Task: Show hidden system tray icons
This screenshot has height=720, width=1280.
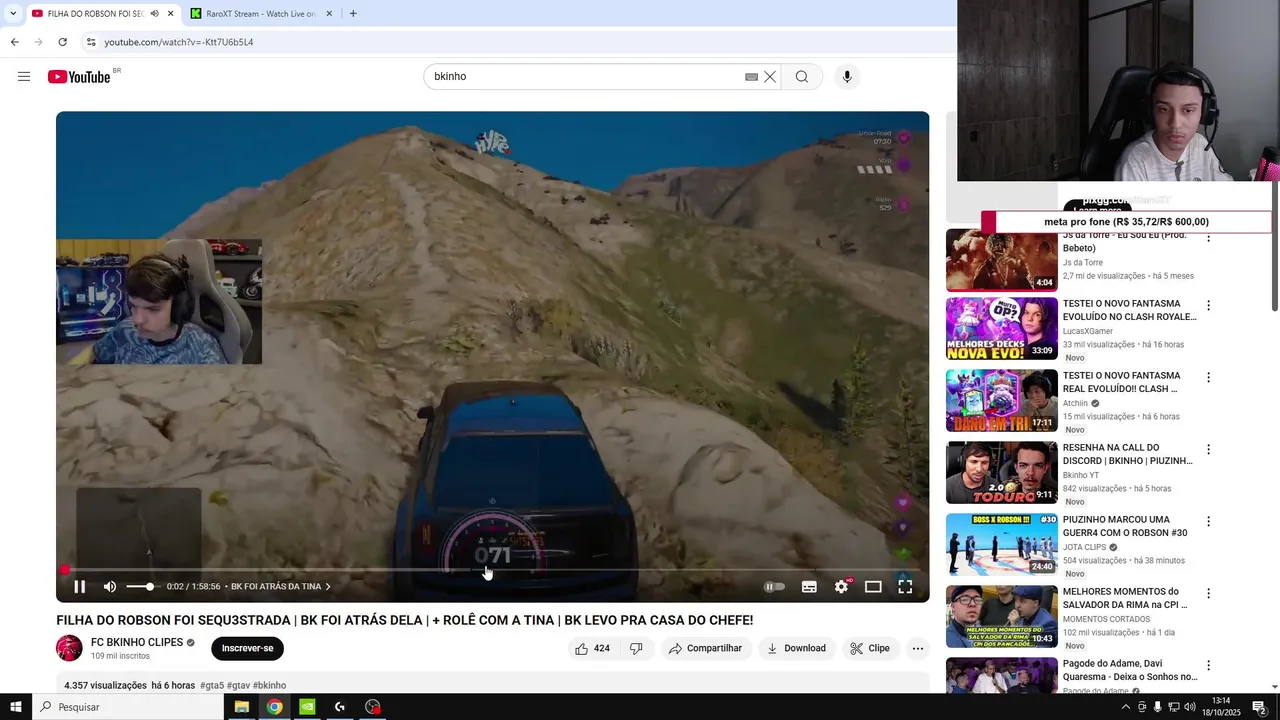Action: [x=1126, y=707]
